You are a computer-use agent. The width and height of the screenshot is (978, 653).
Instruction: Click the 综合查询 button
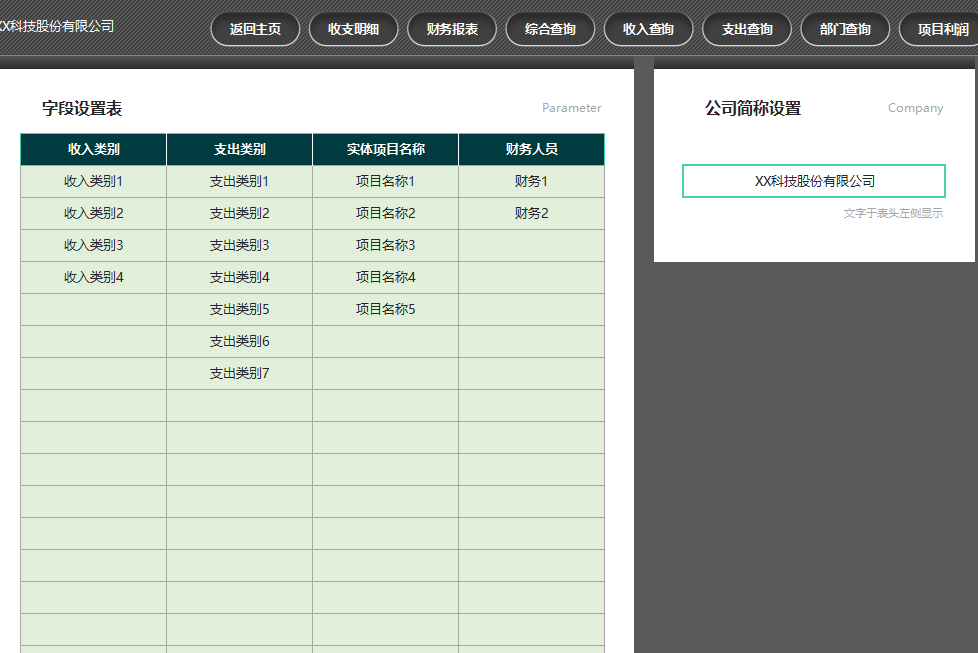[550, 29]
